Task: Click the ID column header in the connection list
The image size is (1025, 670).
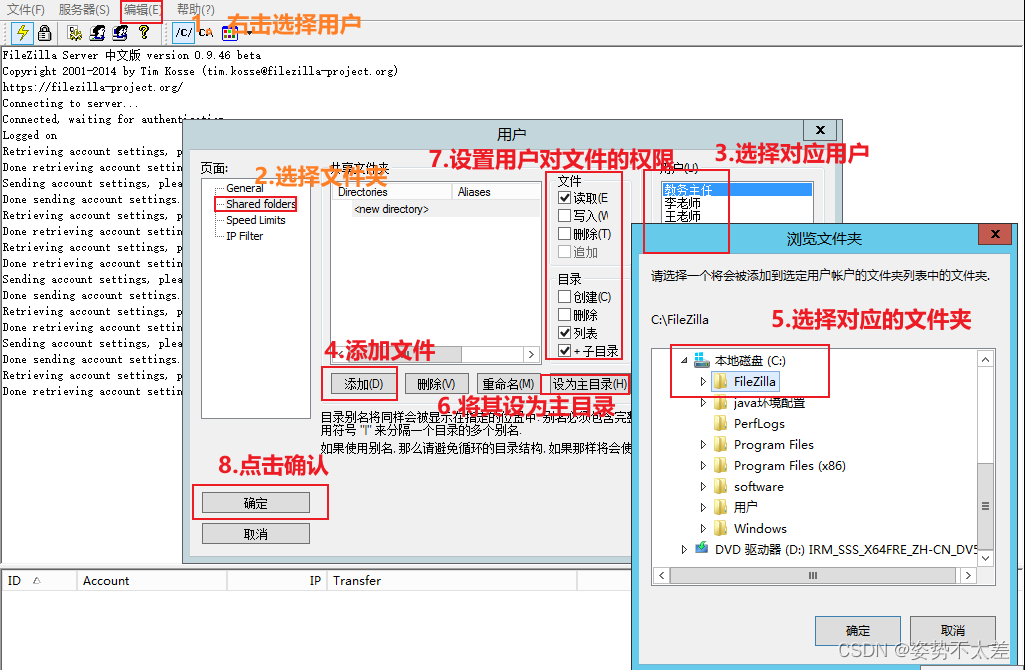Action: click(39, 580)
